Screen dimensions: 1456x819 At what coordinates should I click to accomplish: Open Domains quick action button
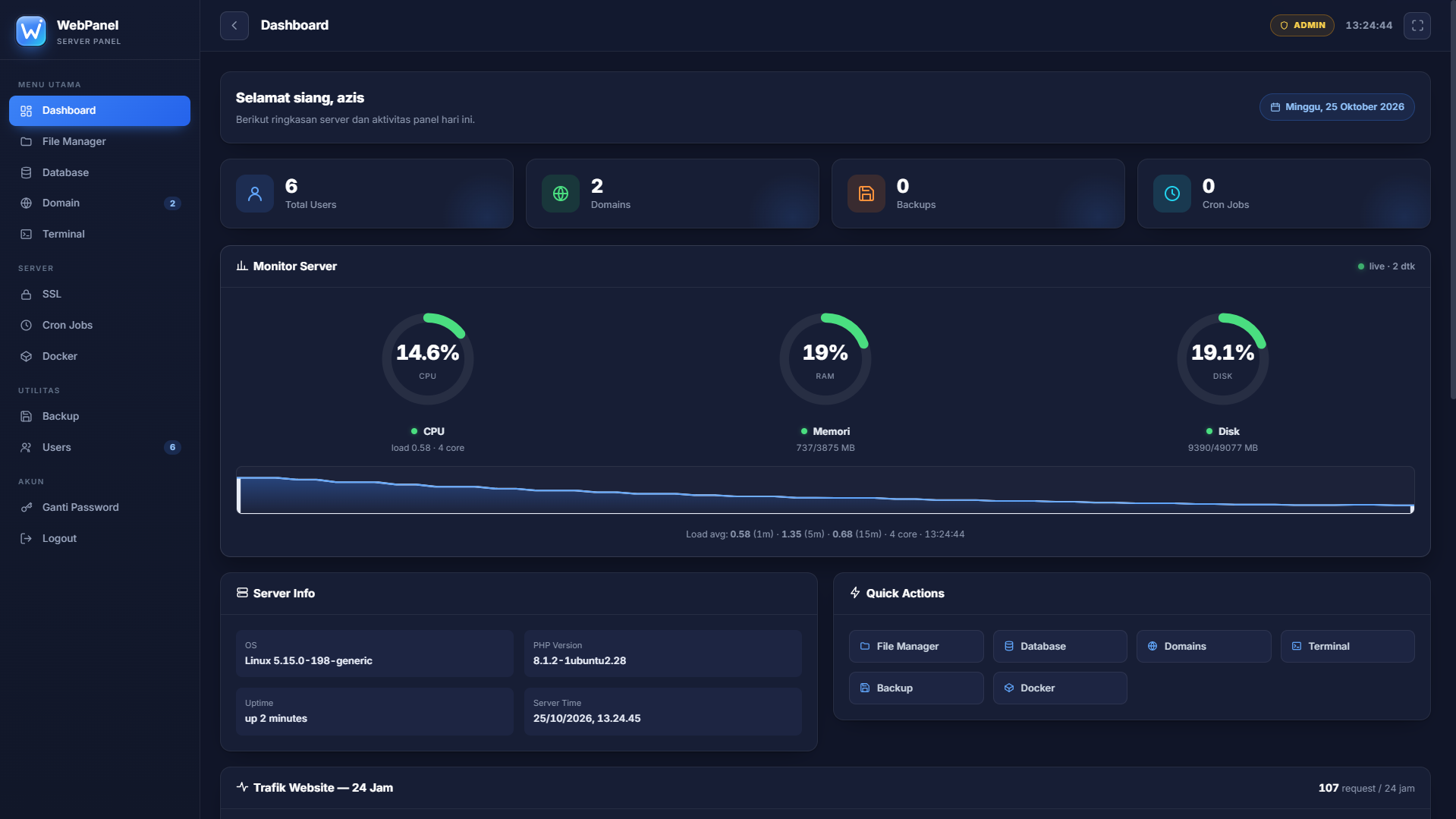1203,647
